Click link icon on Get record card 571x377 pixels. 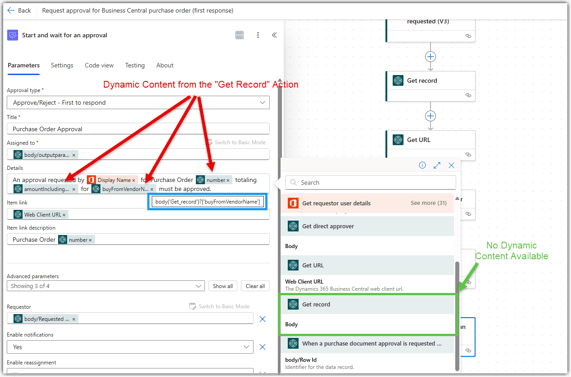pos(468,95)
